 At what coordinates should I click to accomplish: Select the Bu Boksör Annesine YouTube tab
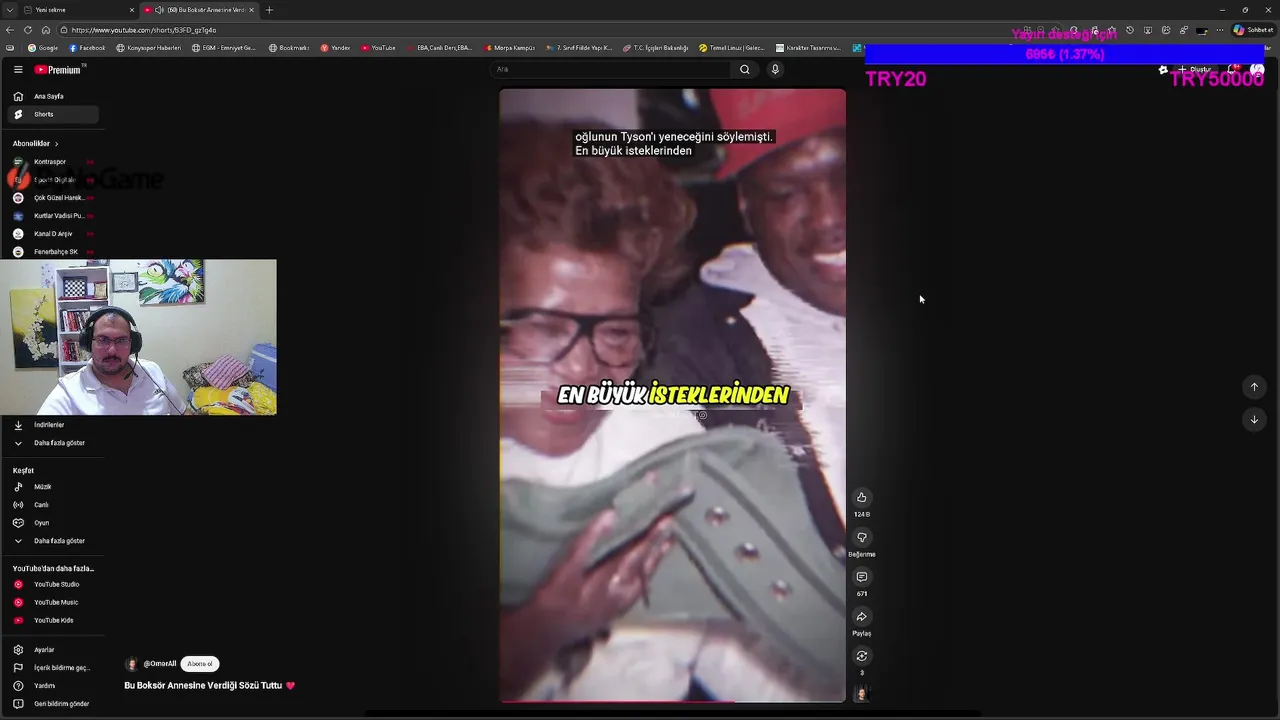point(198,10)
